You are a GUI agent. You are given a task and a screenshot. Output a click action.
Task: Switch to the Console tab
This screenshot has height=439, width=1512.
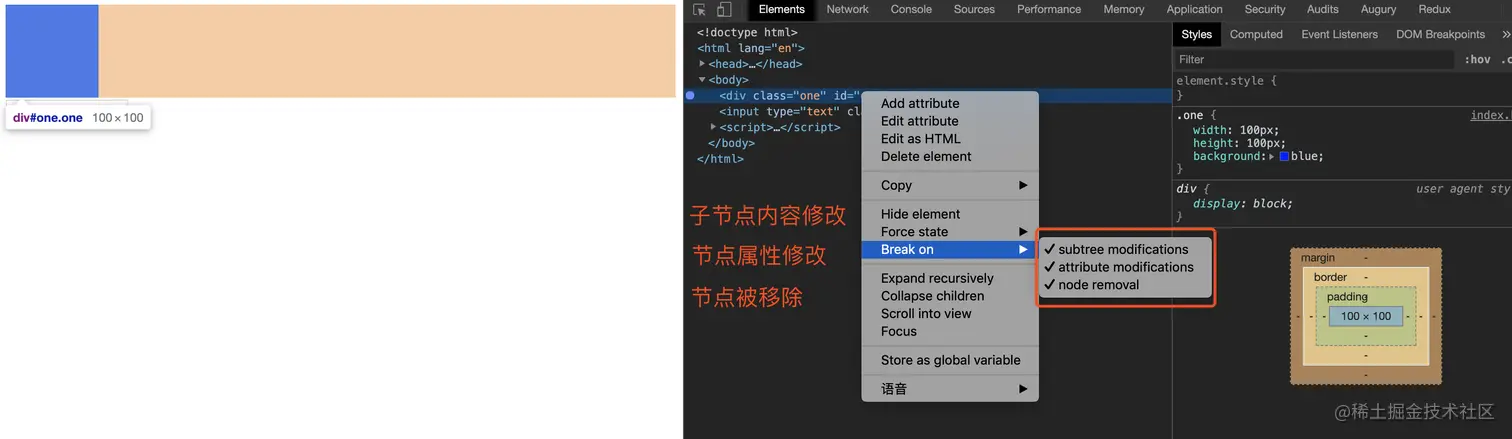[911, 9]
